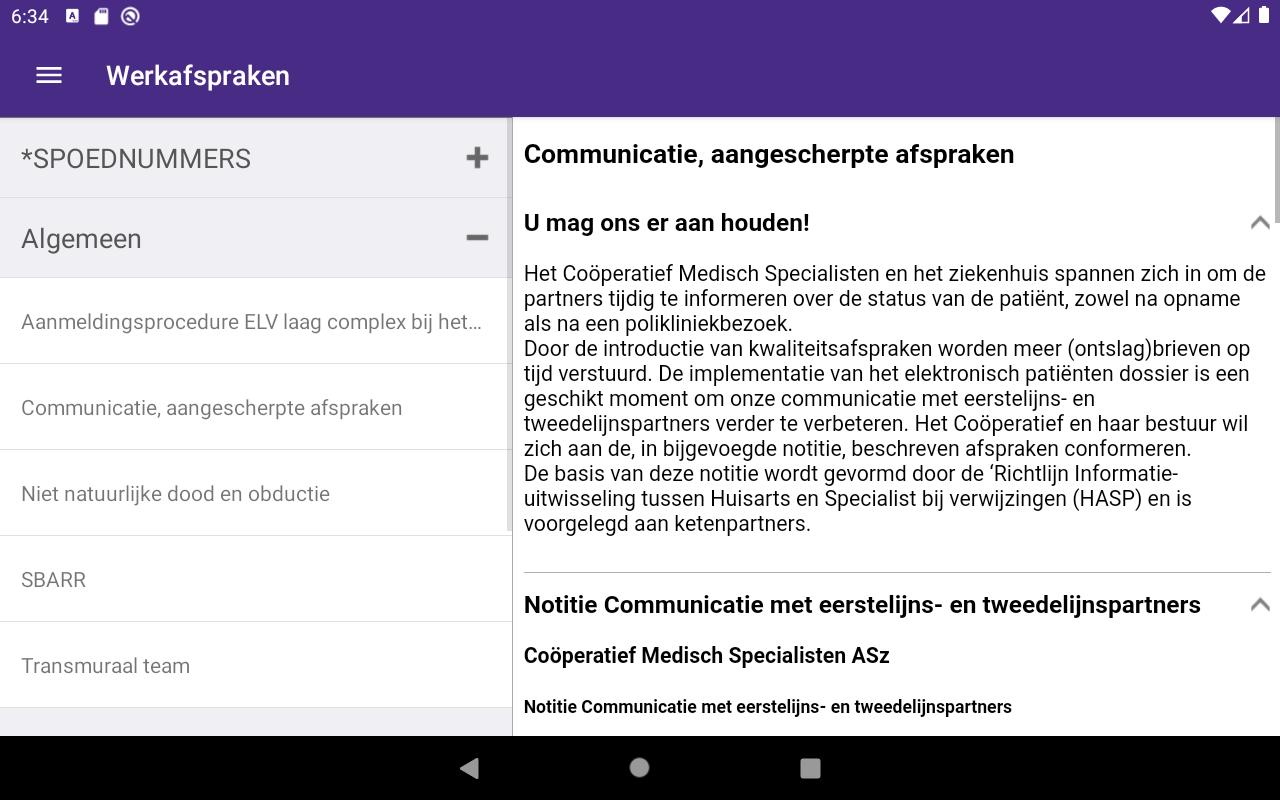This screenshot has height=800, width=1280.
Task: Tap the mobile signal strength icon
Action: [x=1242, y=15]
